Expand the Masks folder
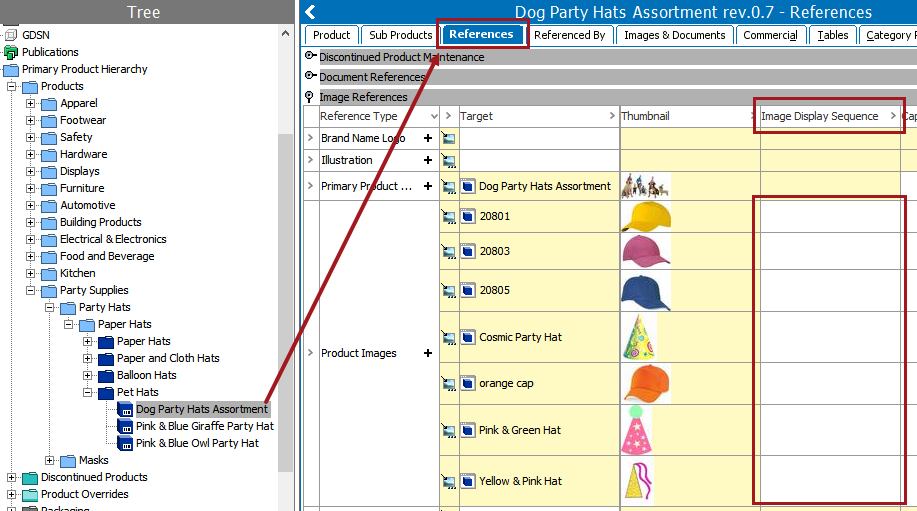The image size is (917, 511). 49,460
